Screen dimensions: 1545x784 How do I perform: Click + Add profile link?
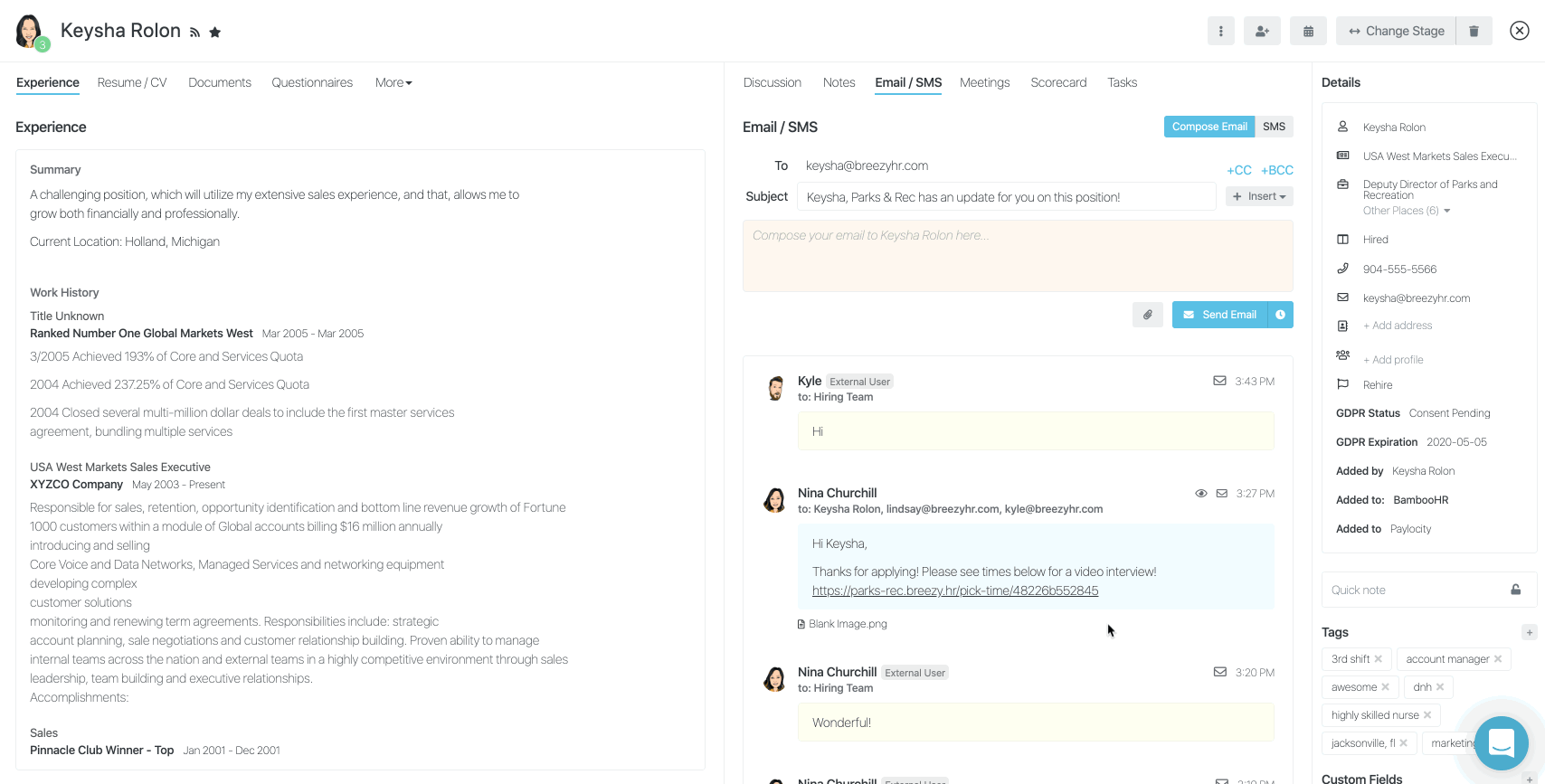1393,360
